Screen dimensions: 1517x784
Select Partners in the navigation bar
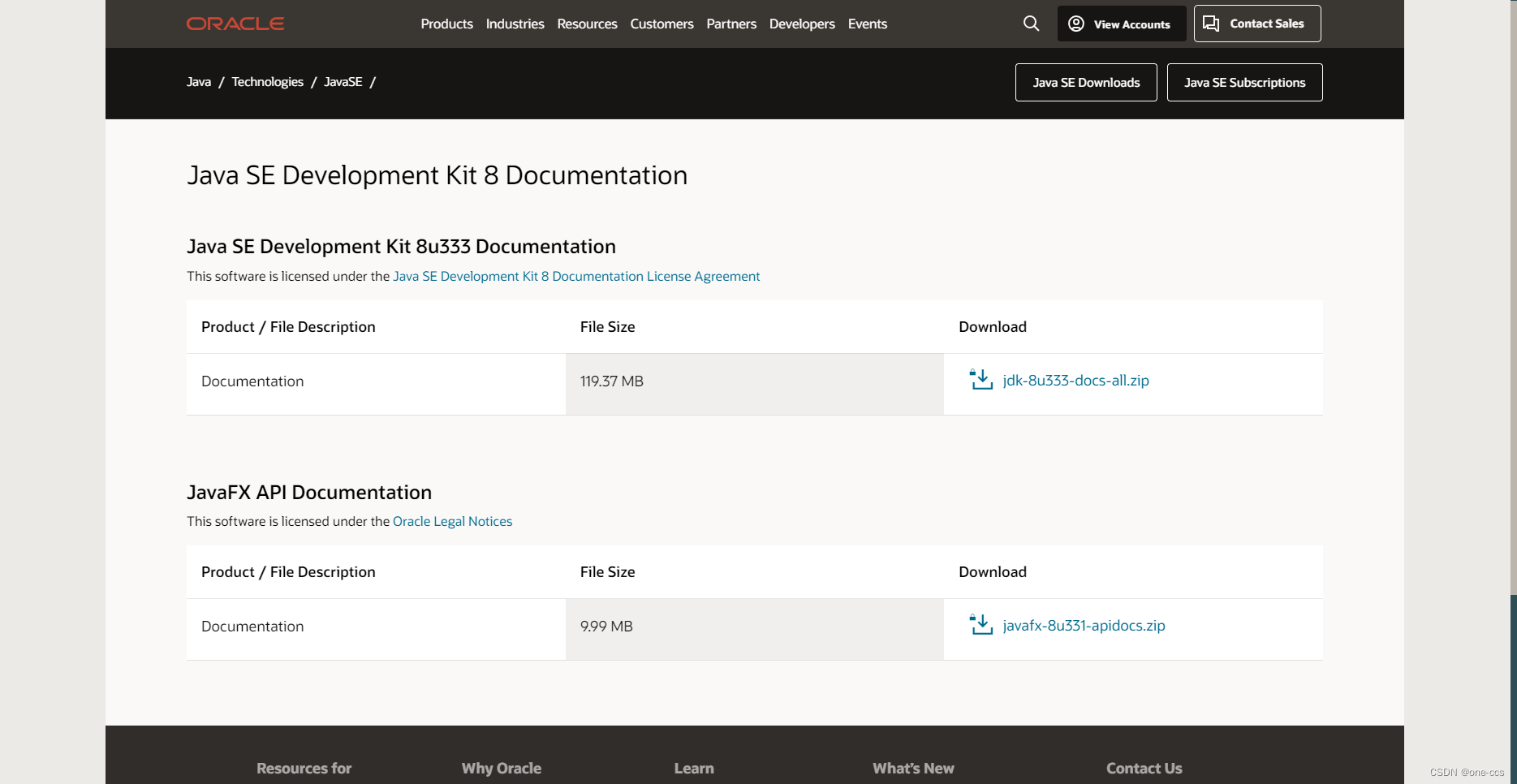click(x=731, y=24)
